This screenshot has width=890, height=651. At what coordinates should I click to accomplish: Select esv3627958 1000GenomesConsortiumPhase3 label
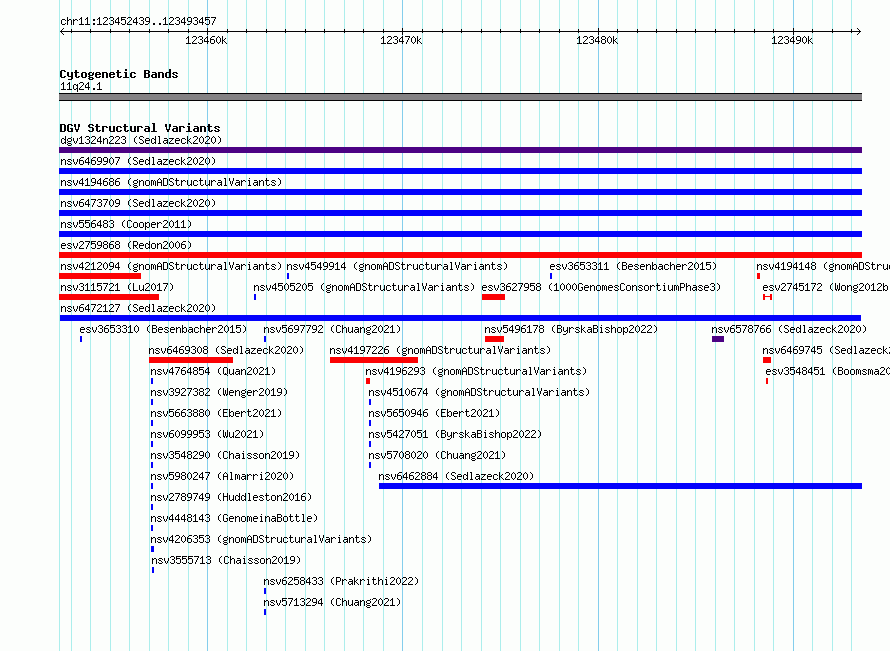click(601, 287)
